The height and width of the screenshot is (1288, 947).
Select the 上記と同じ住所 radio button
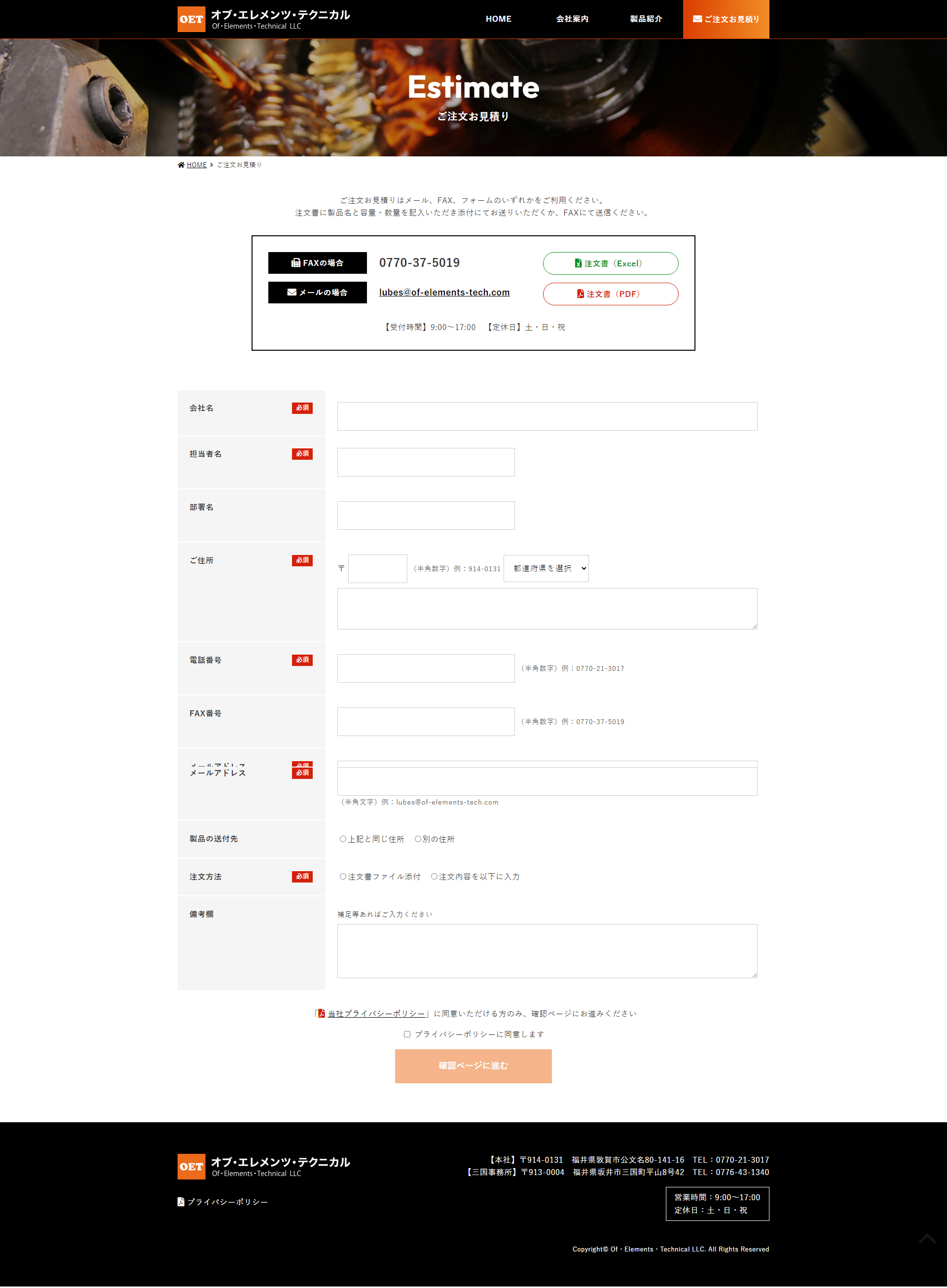pos(343,839)
